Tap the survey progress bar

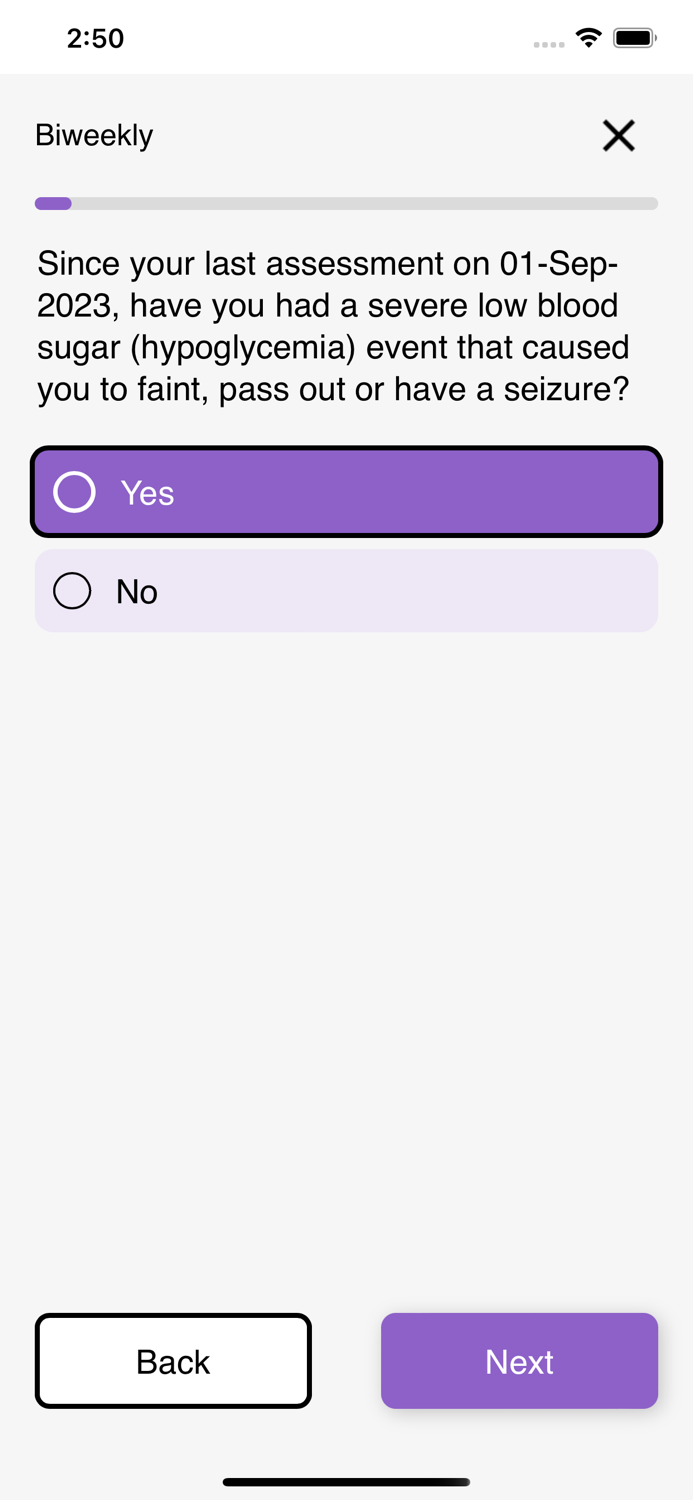click(346, 202)
